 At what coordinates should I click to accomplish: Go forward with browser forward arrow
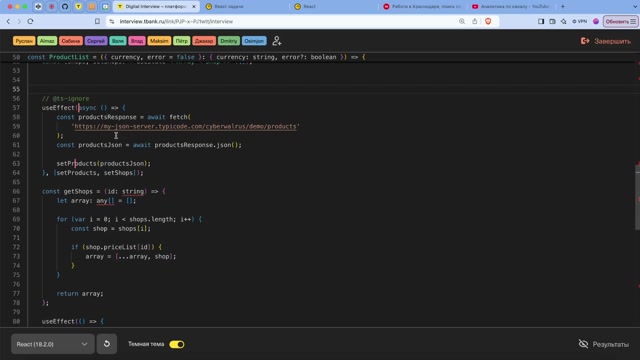click(19, 21)
